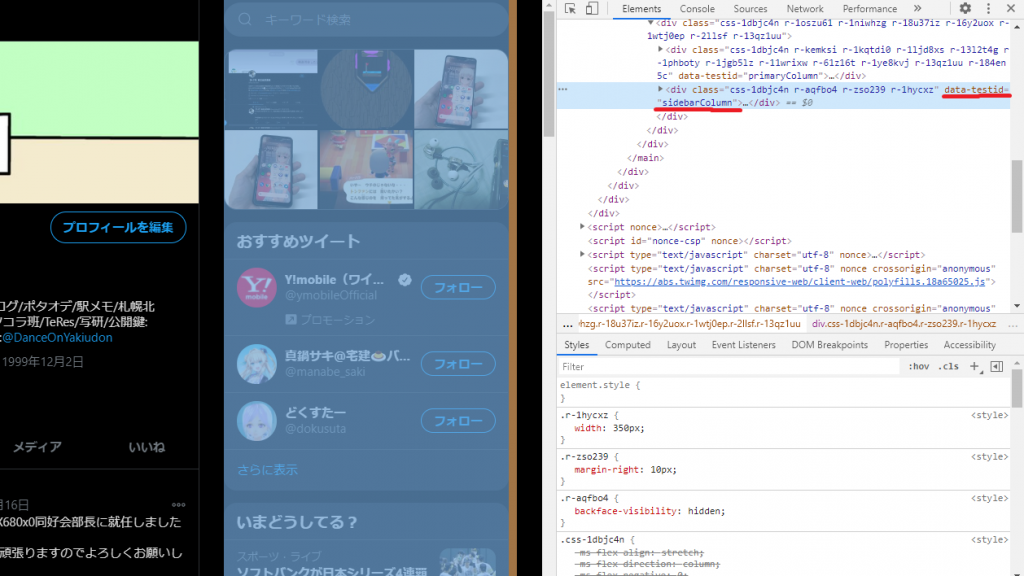Screen dimensions: 1024x576
Task: Click the Y!mobile profile avatar
Action: pyautogui.click(x=256, y=288)
